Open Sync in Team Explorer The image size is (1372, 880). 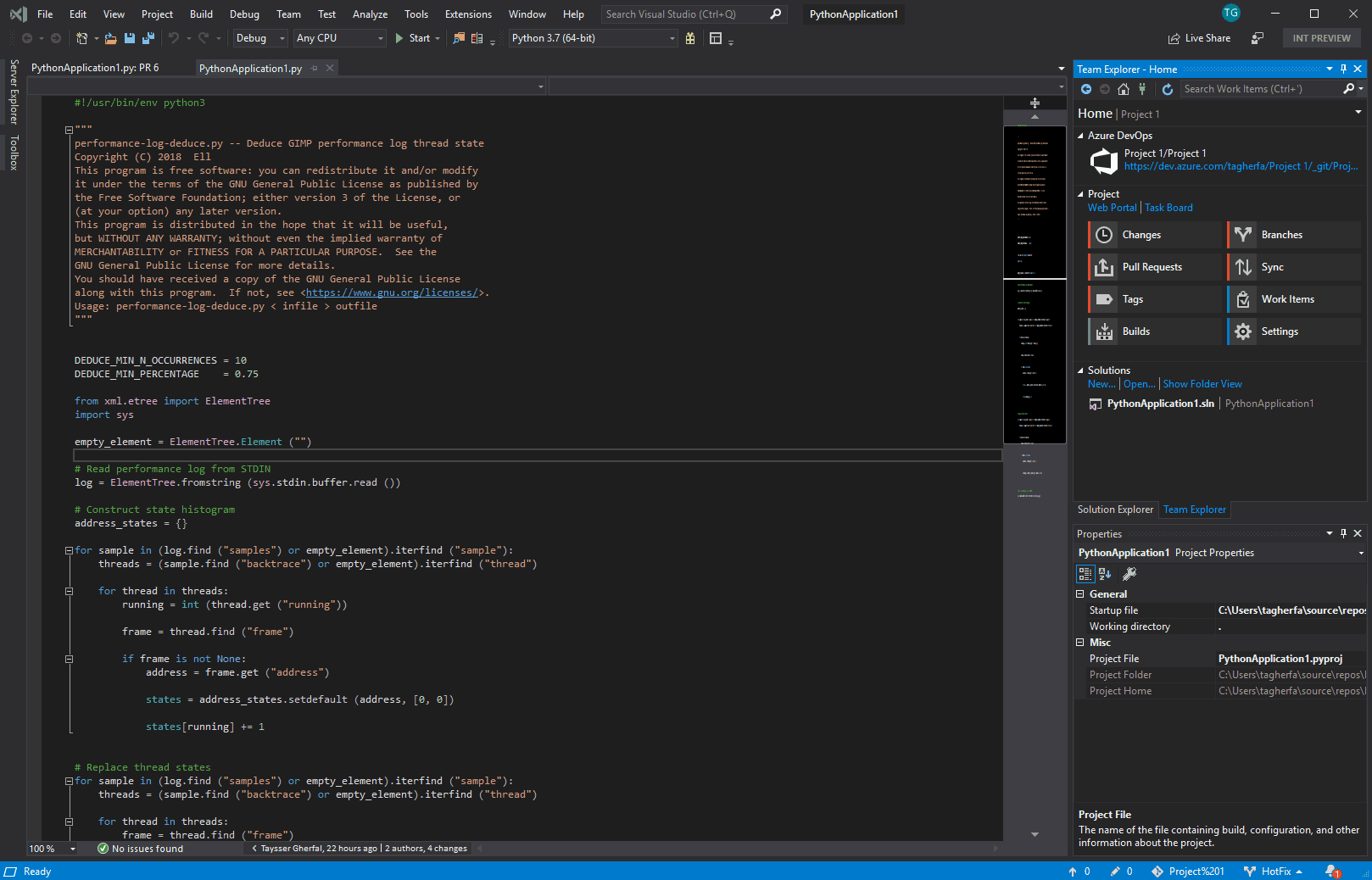[1272, 266]
